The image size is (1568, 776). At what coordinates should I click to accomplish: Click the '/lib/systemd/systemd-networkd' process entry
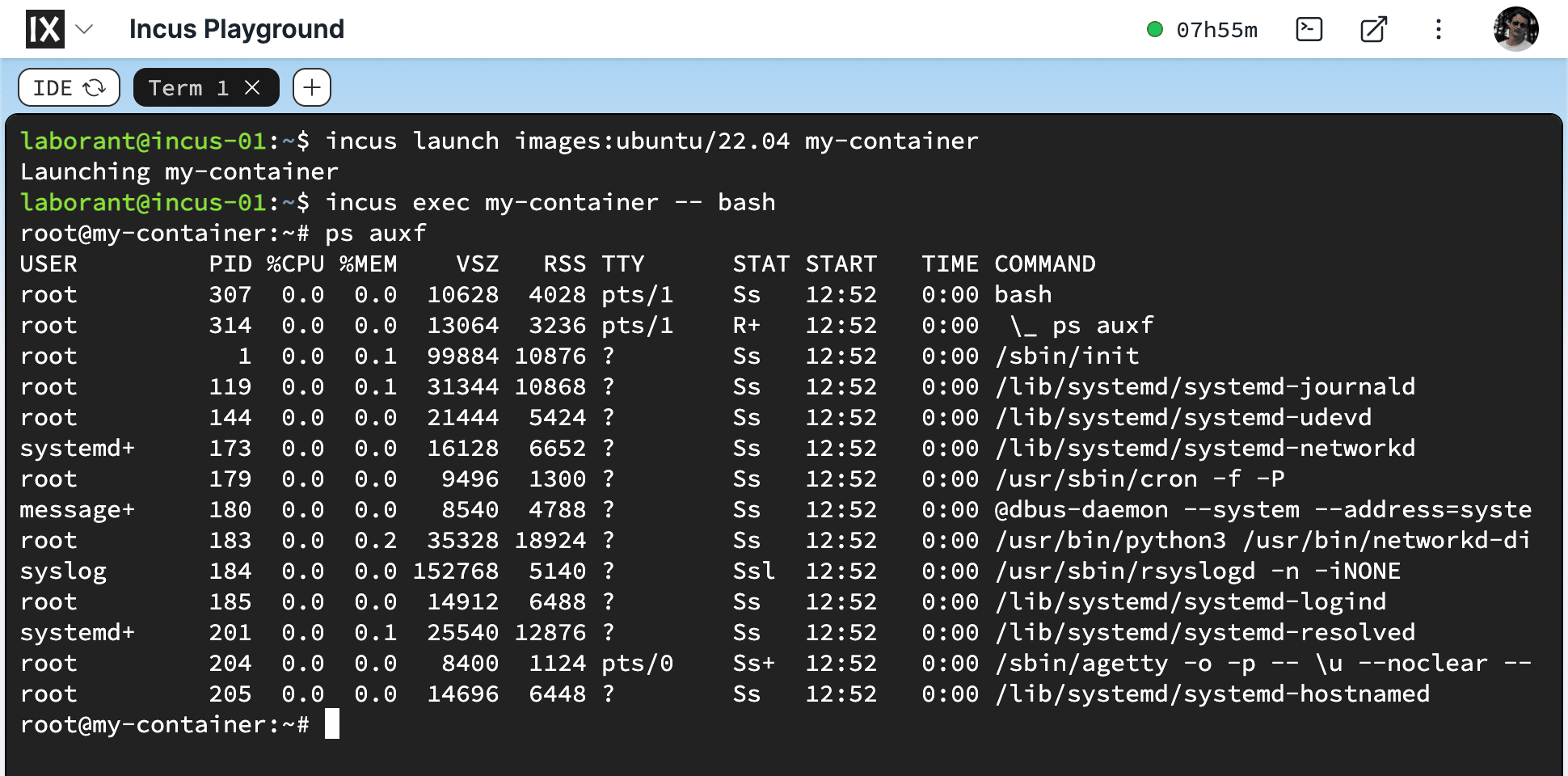pyautogui.click(x=1205, y=448)
